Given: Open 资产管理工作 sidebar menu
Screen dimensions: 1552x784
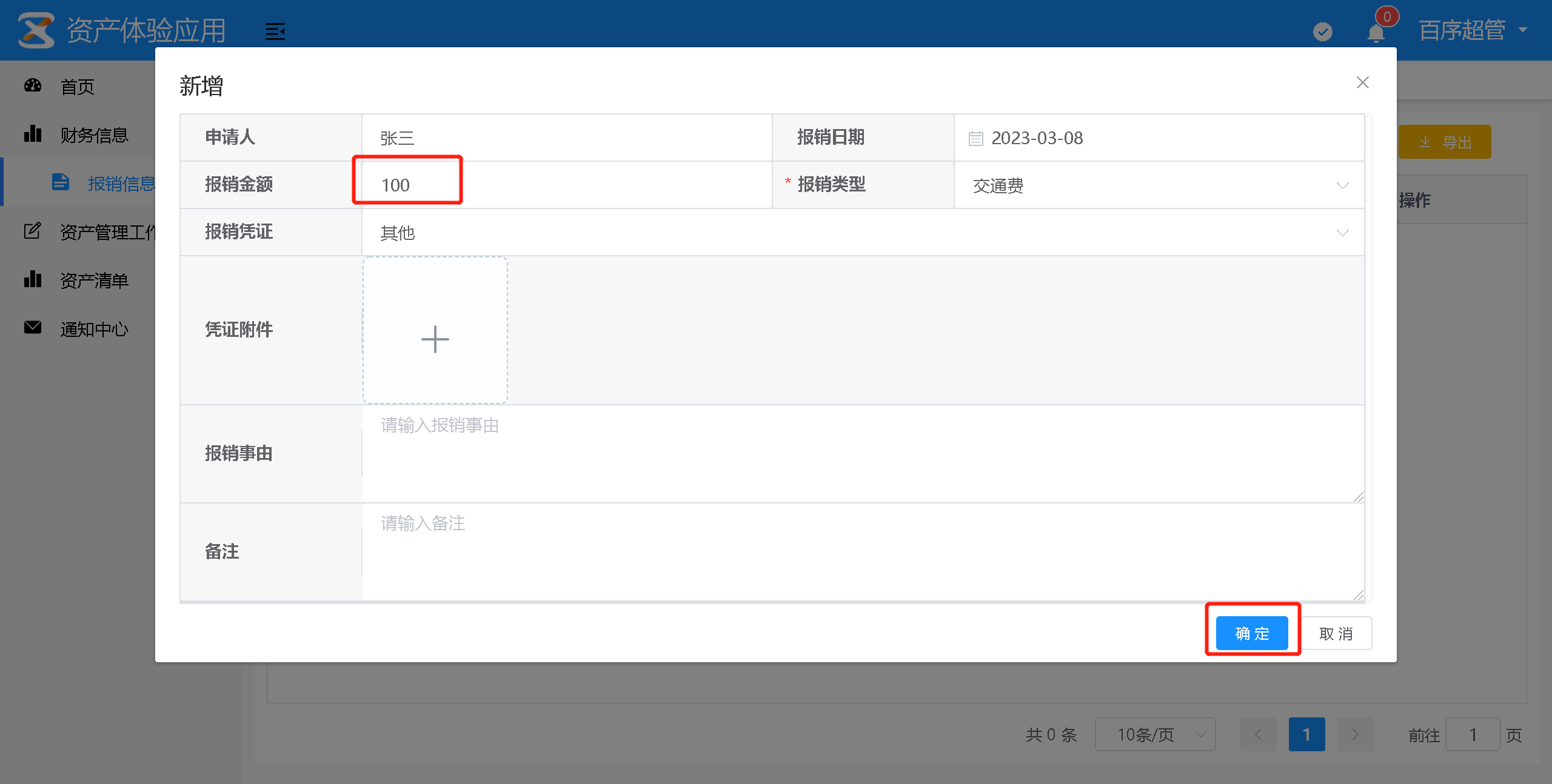Looking at the screenshot, I should tap(78, 231).
